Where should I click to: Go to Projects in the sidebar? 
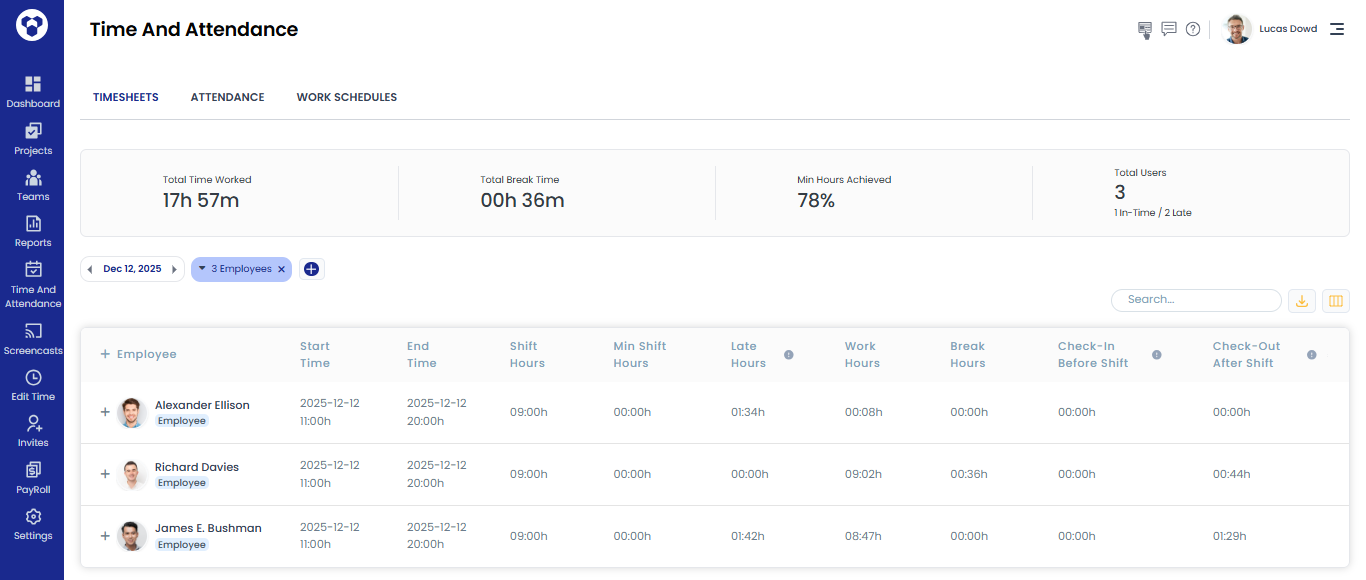[33, 132]
